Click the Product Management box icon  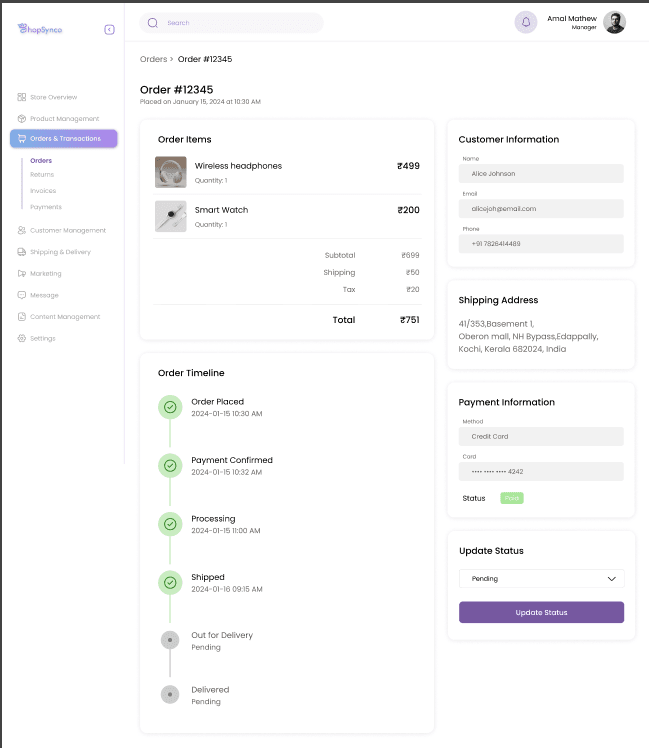pos(21,118)
